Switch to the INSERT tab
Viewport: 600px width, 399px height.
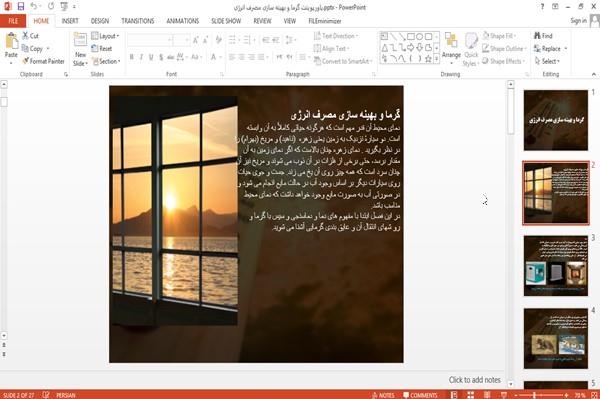pyautogui.click(x=70, y=21)
